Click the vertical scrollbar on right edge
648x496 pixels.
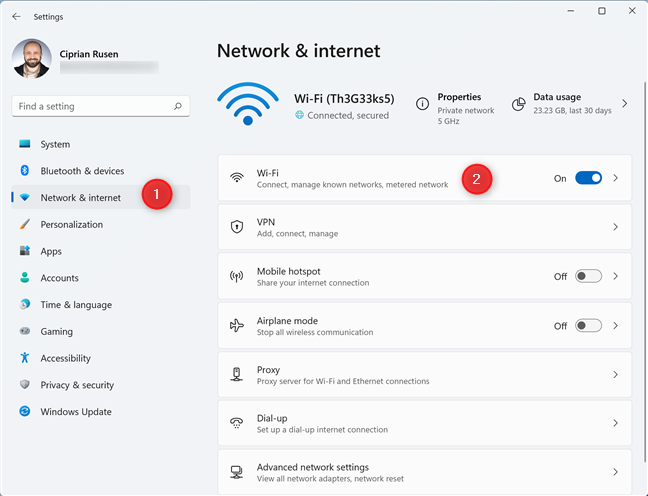tap(644, 271)
